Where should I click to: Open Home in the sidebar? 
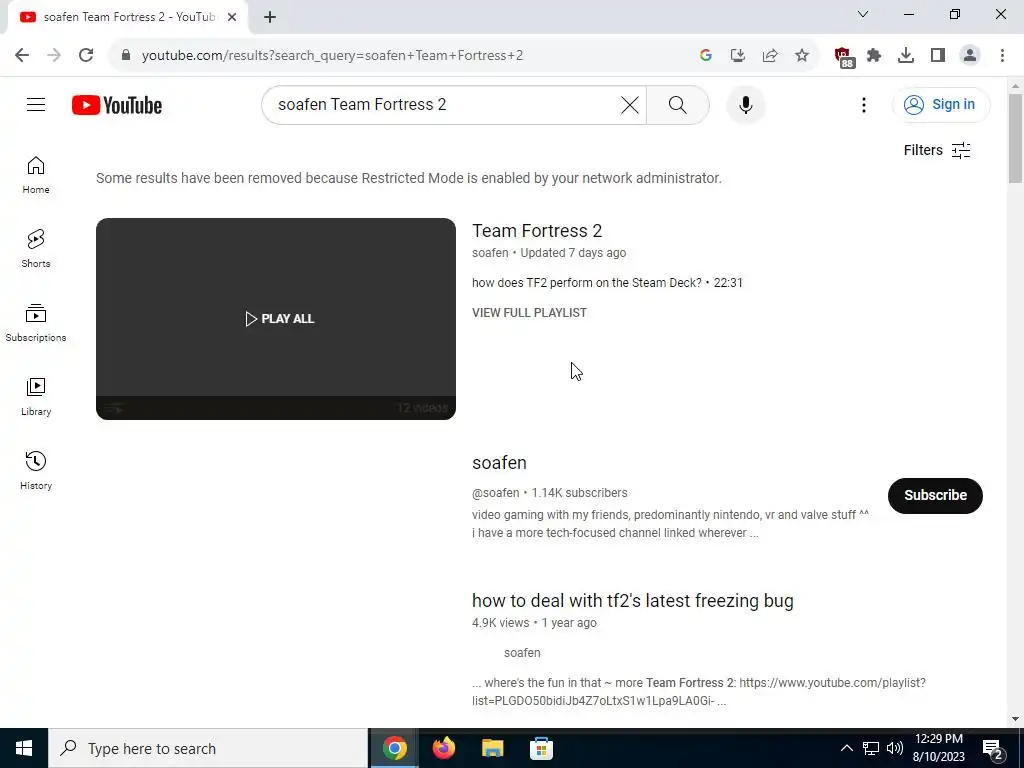click(x=36, y=175)
